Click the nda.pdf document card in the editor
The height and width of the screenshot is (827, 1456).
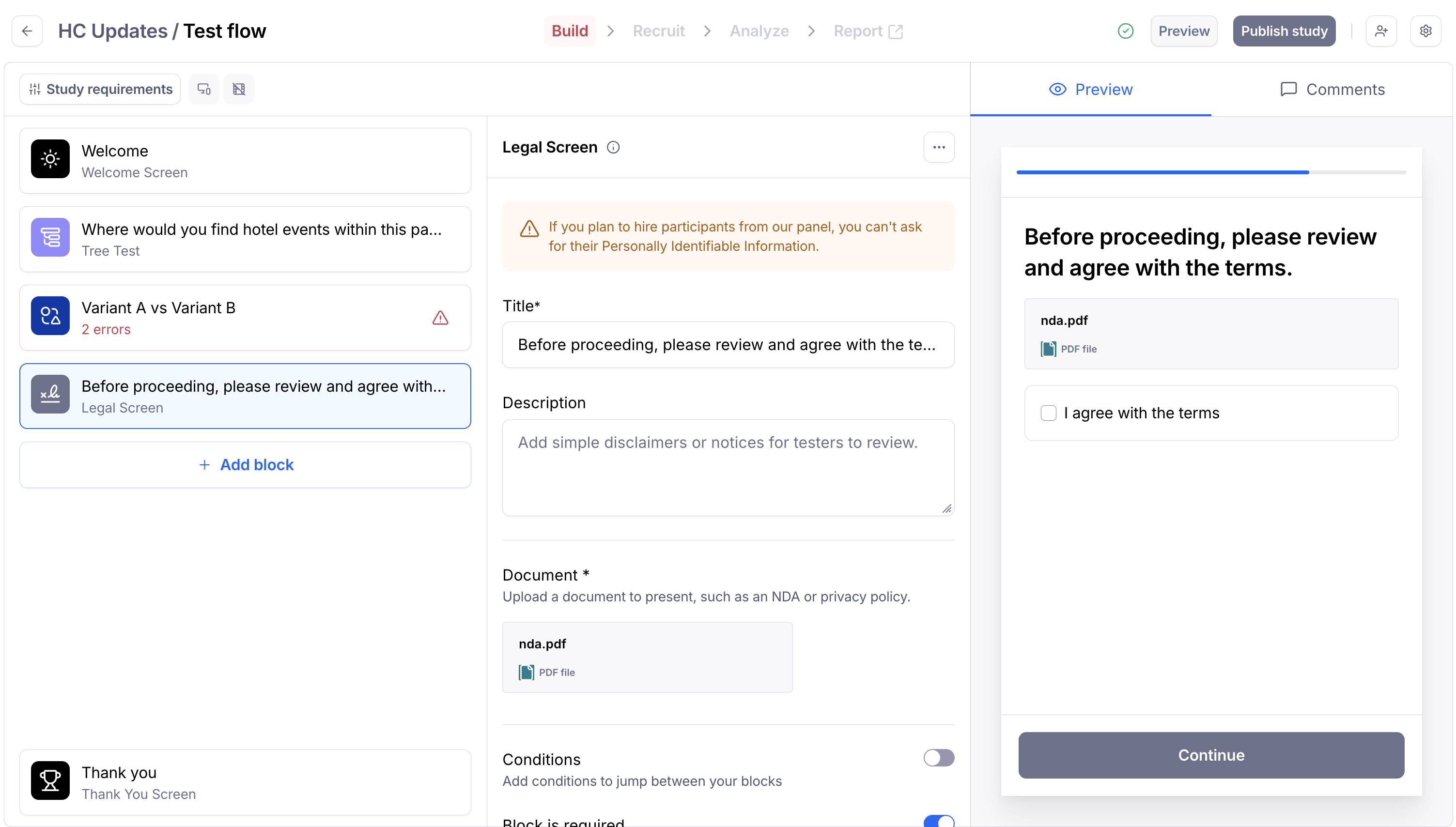tap(647, 657)
